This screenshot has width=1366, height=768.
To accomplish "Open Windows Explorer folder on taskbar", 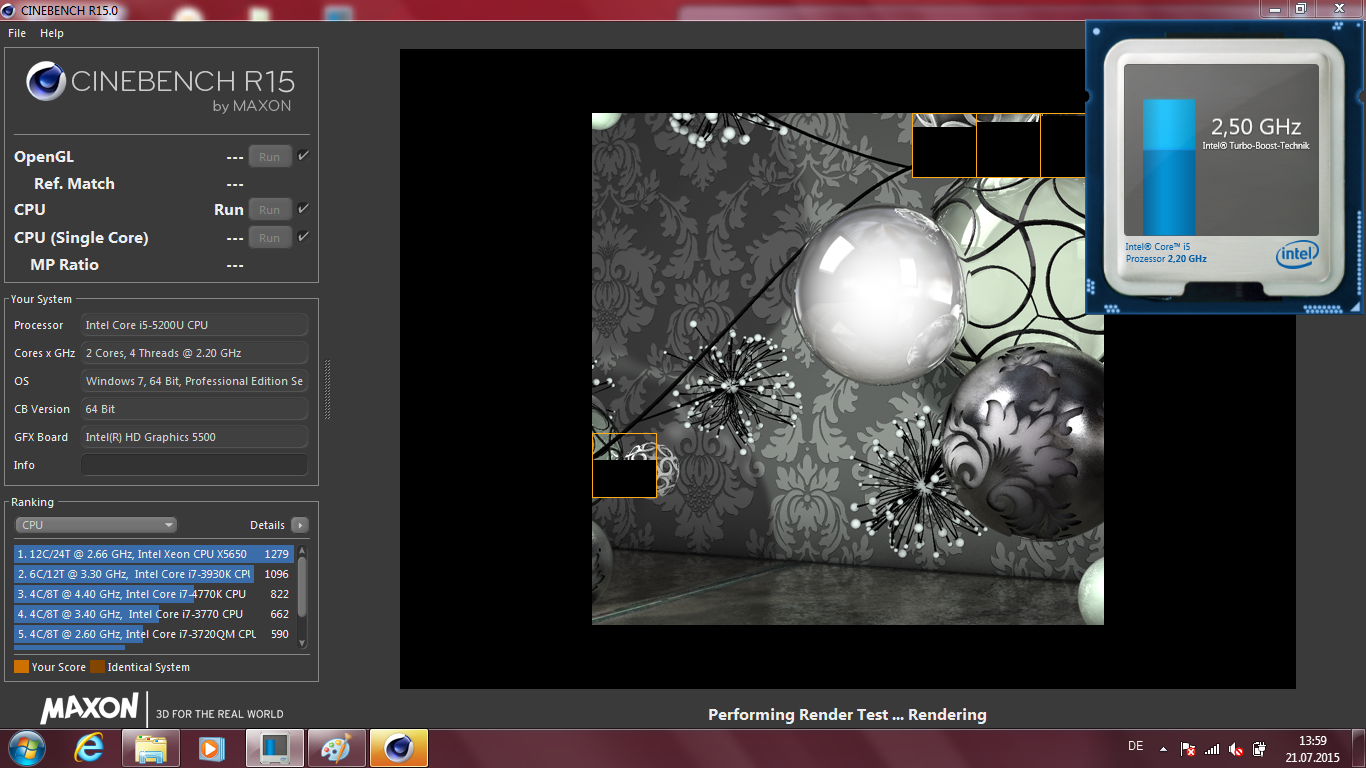I will 150,748.
